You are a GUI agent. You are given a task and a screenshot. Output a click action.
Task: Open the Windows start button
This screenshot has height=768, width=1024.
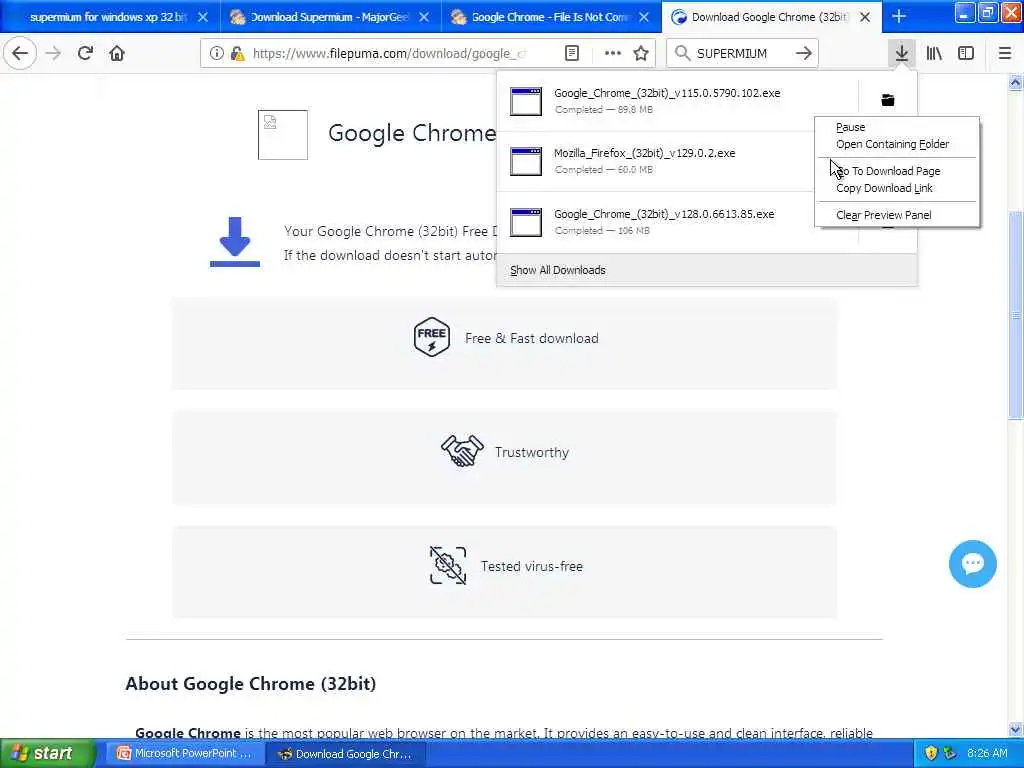(47, 753)
